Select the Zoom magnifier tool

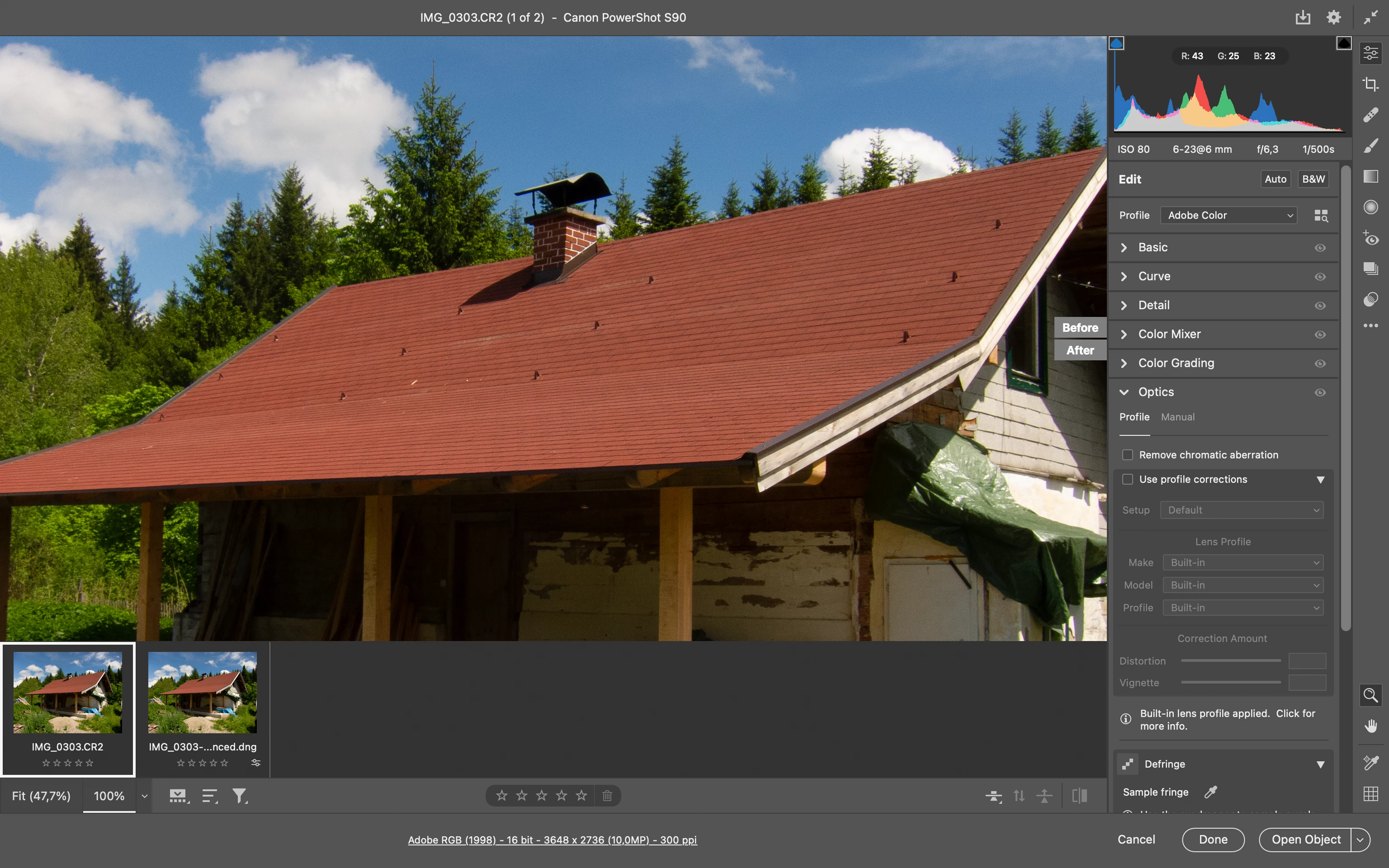coord(1370,695)
